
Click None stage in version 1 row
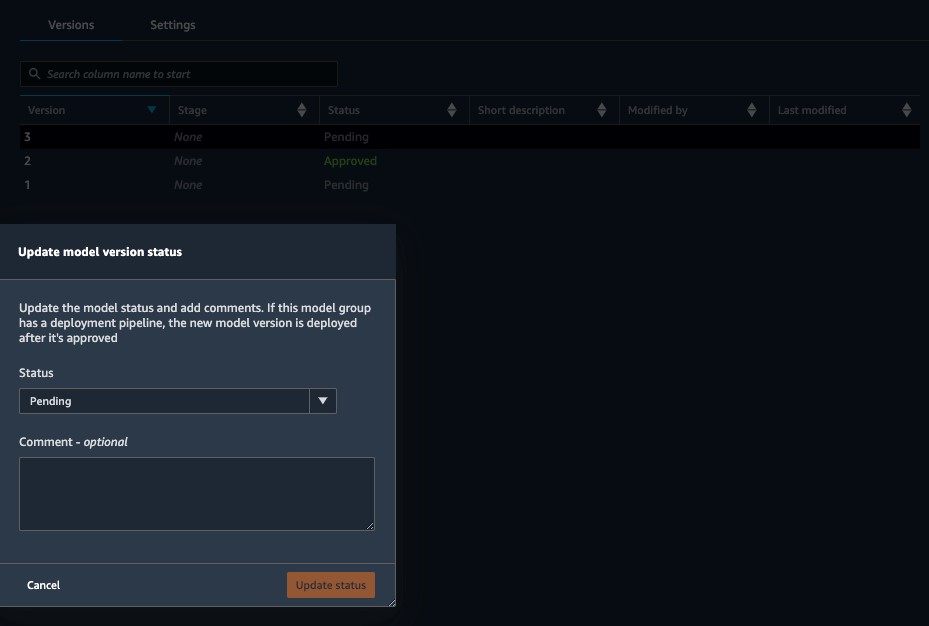(188, 185)
